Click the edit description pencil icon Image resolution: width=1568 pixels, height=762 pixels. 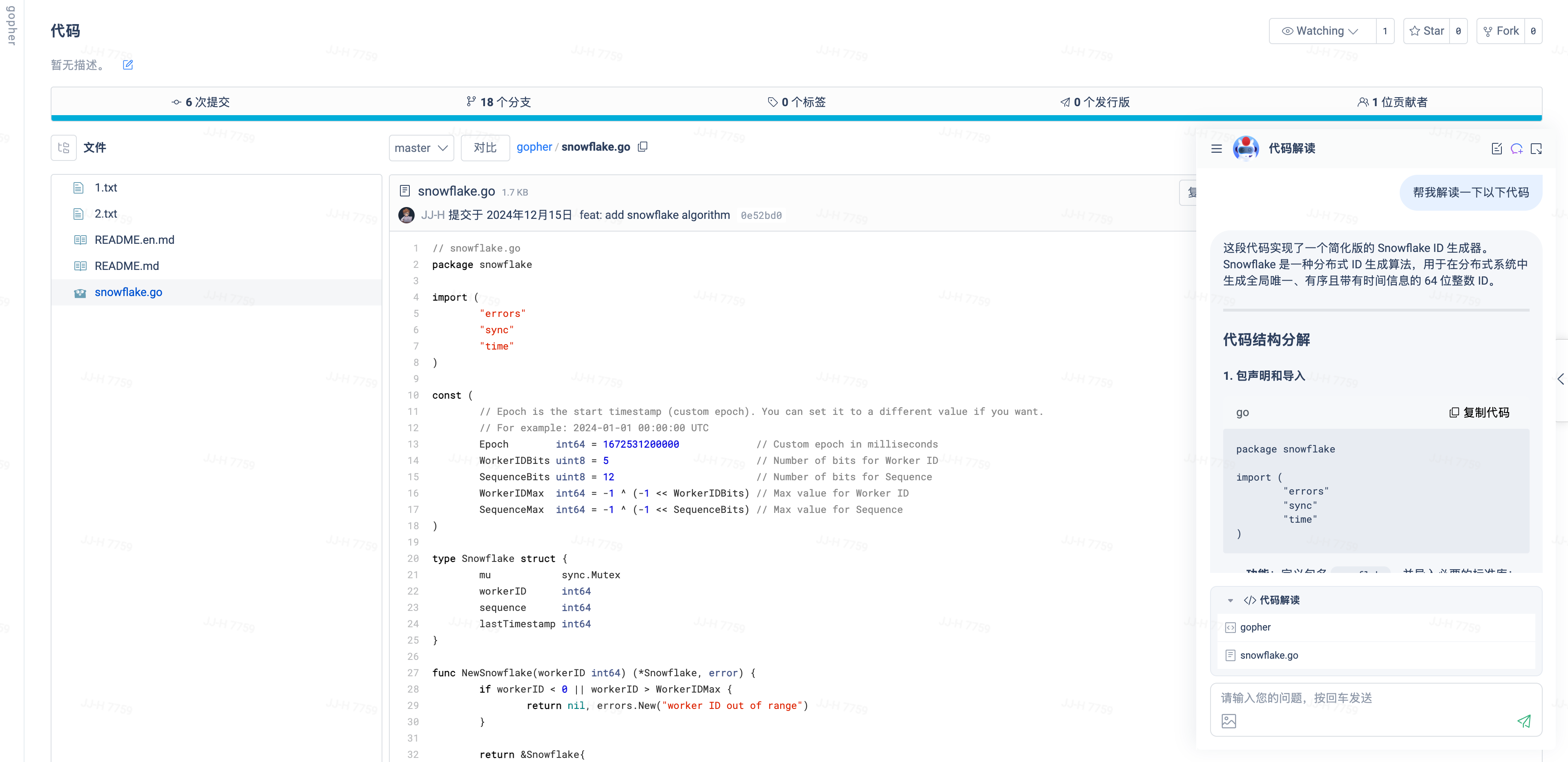pyautogui.click(x=128, y=65)
